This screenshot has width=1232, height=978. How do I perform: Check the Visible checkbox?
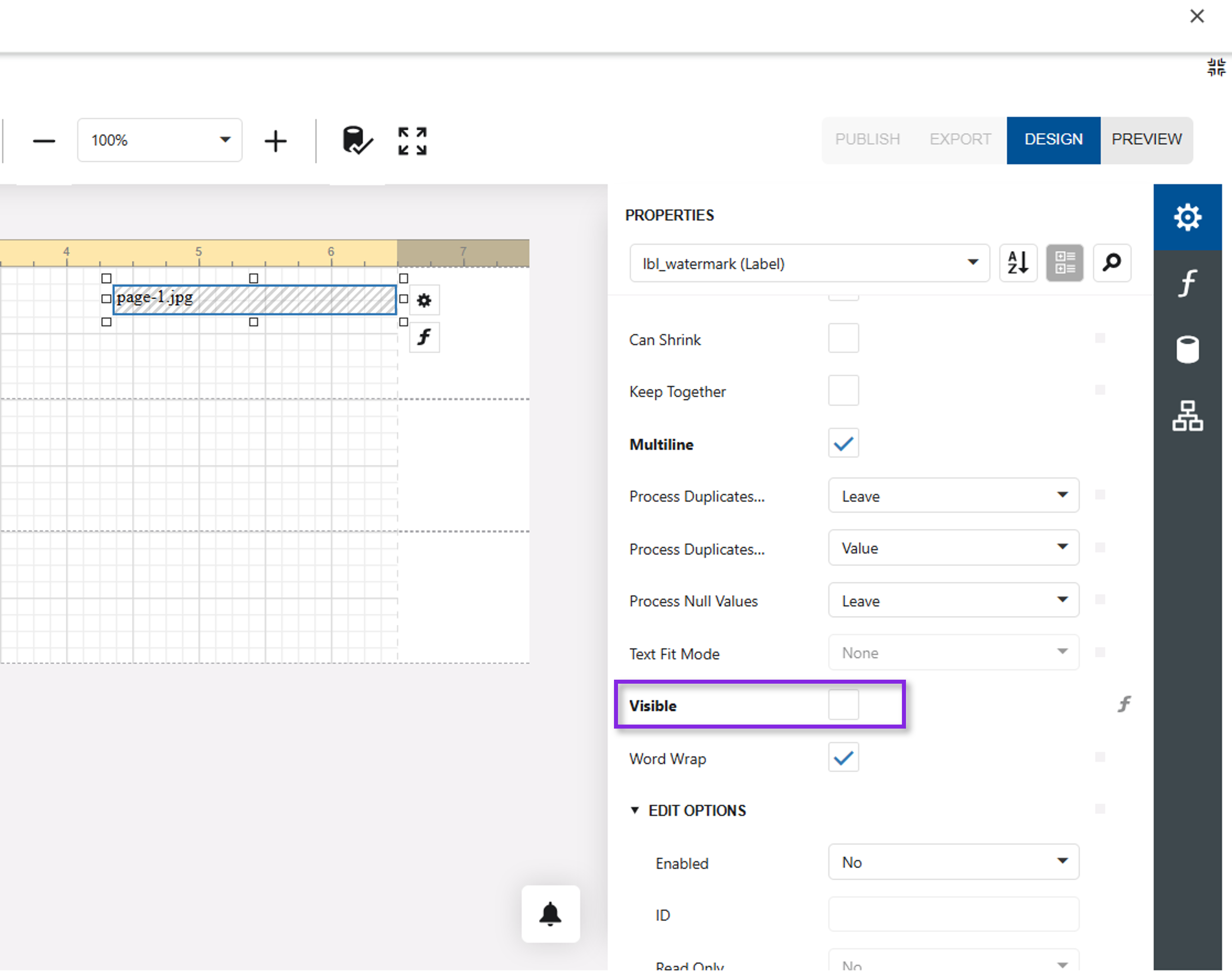843,705
